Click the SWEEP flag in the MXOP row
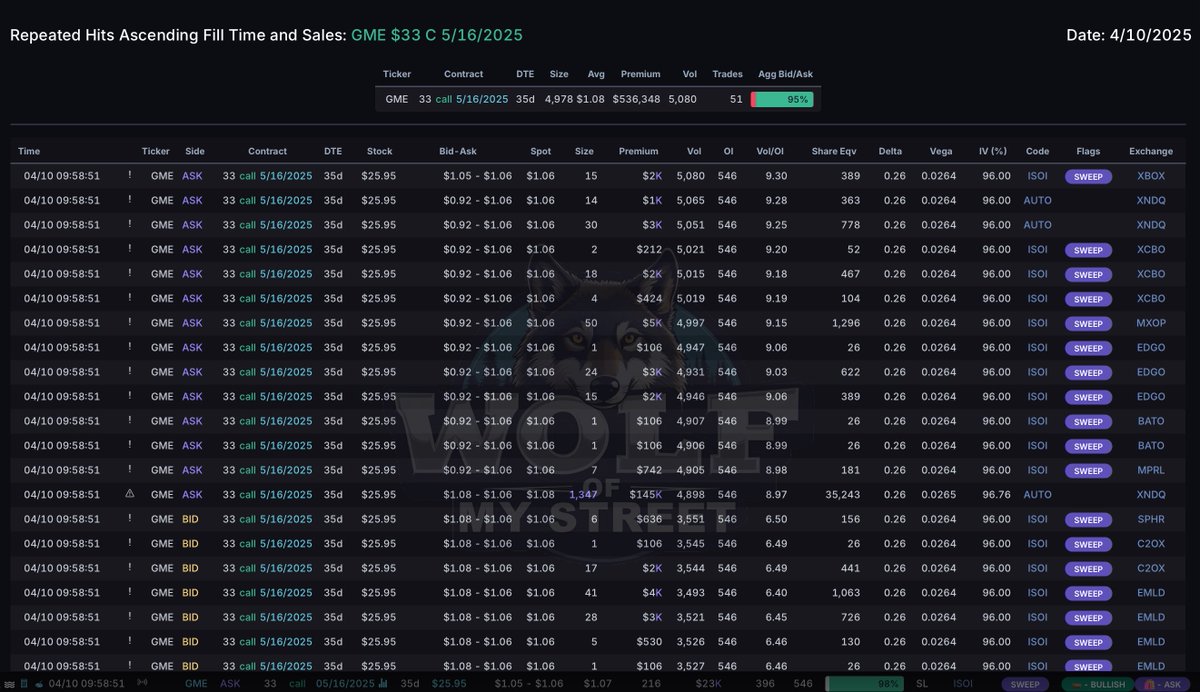Viewport: 1200px width, 692px height. pos(1089,323)
